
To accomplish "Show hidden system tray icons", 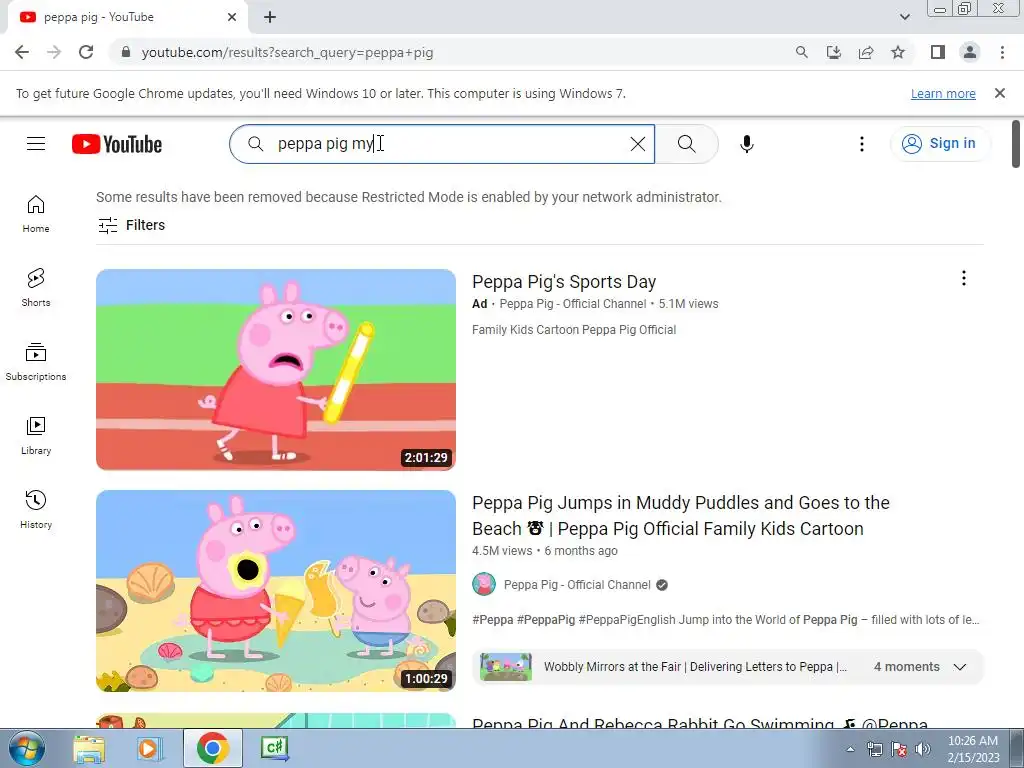I will [850, 749].
